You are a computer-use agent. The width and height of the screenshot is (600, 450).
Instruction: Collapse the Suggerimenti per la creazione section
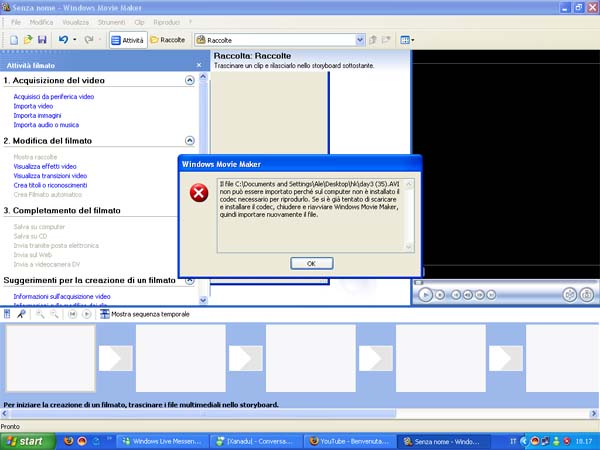pos(189,280)
